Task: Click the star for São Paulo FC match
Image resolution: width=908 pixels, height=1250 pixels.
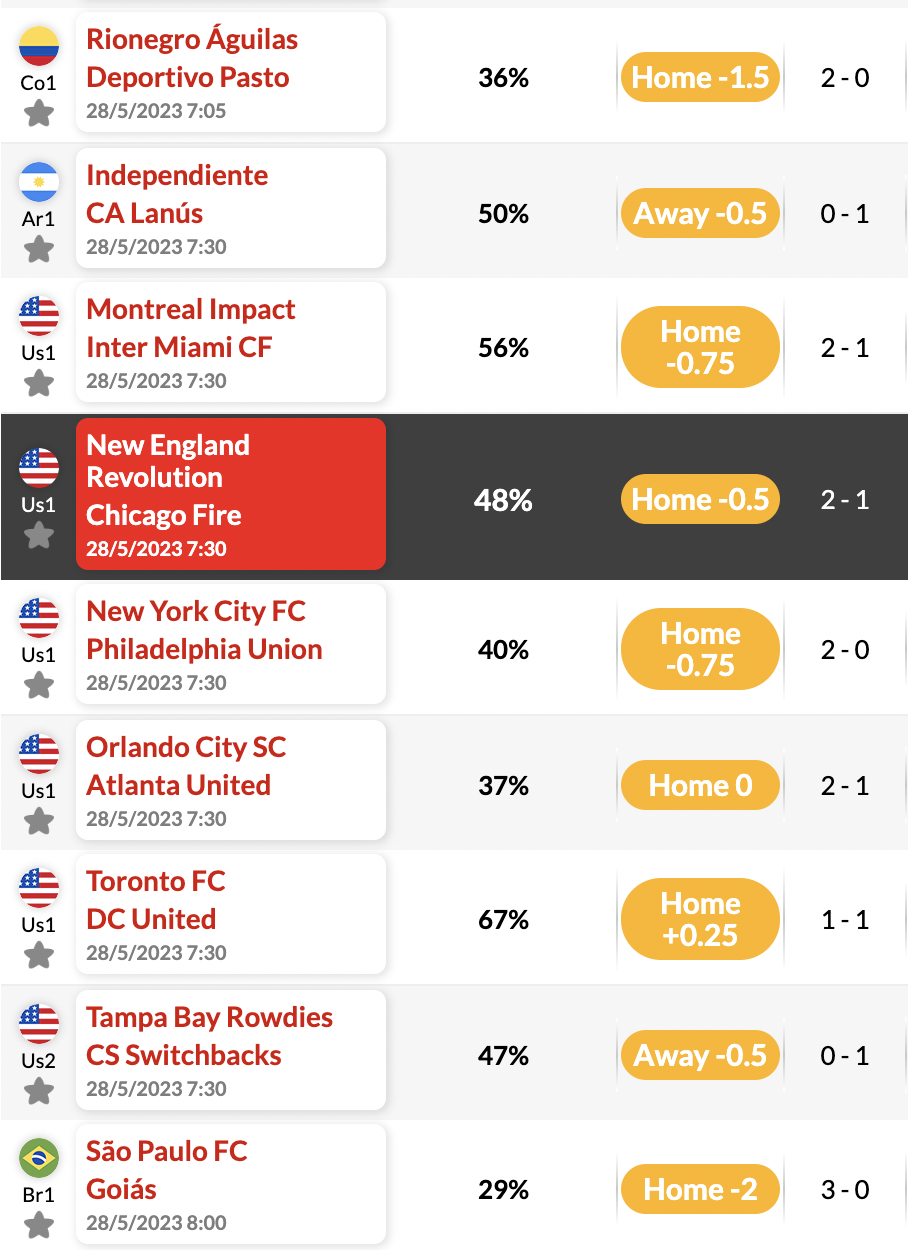Action: click(39, 1225)
